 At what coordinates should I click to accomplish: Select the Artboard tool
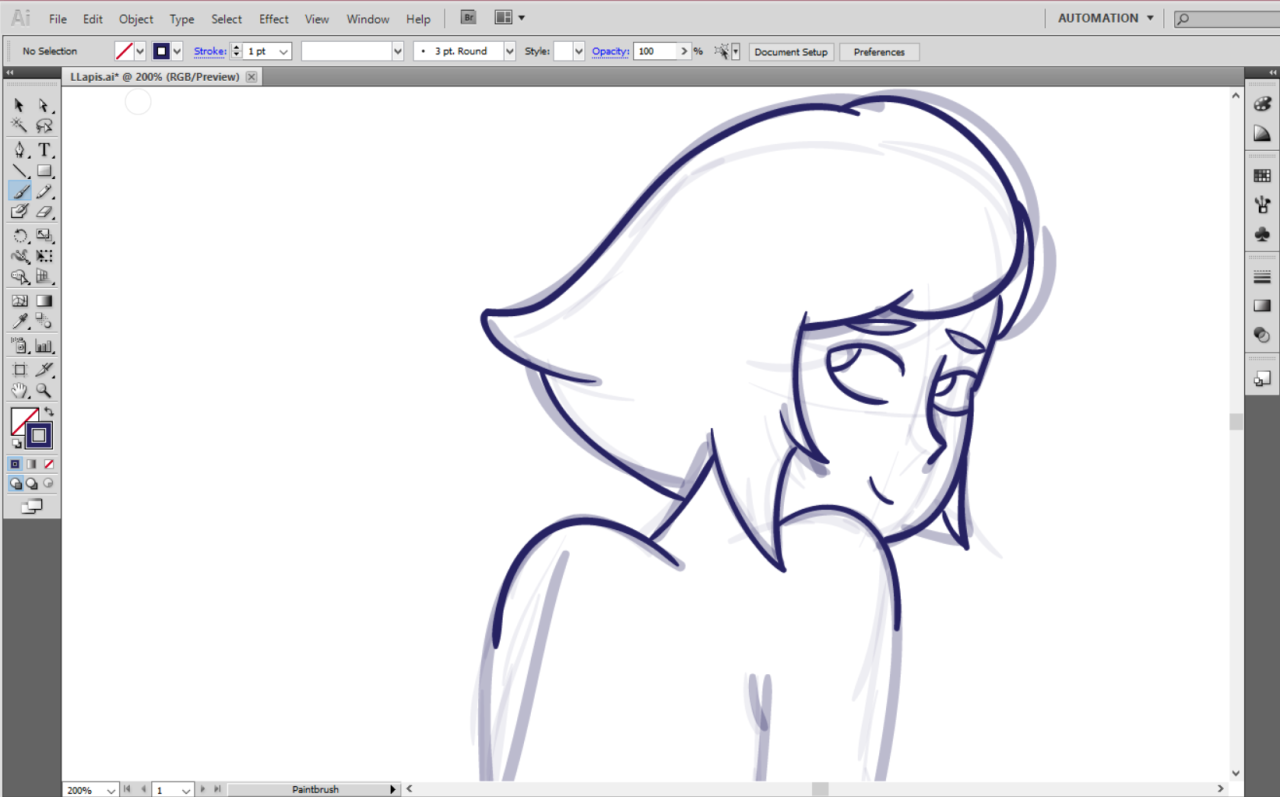point(19,370)
